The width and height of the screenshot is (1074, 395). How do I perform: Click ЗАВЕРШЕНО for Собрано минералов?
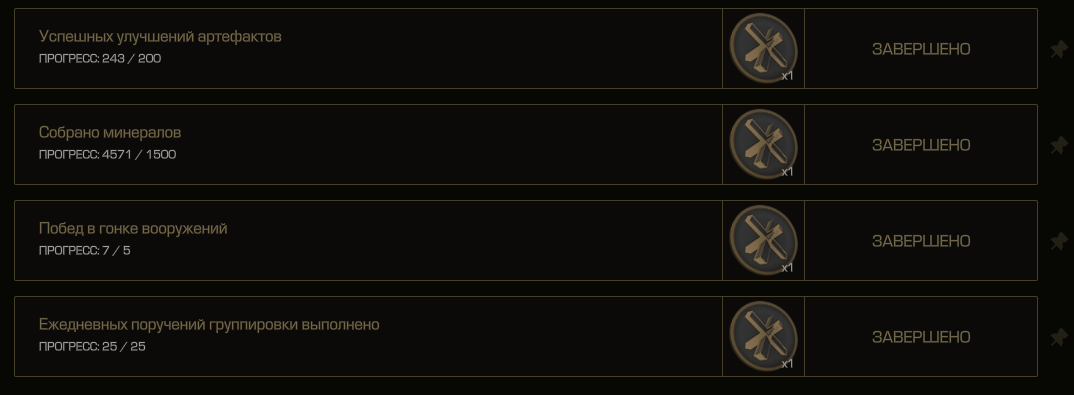[x=921, y=145]
